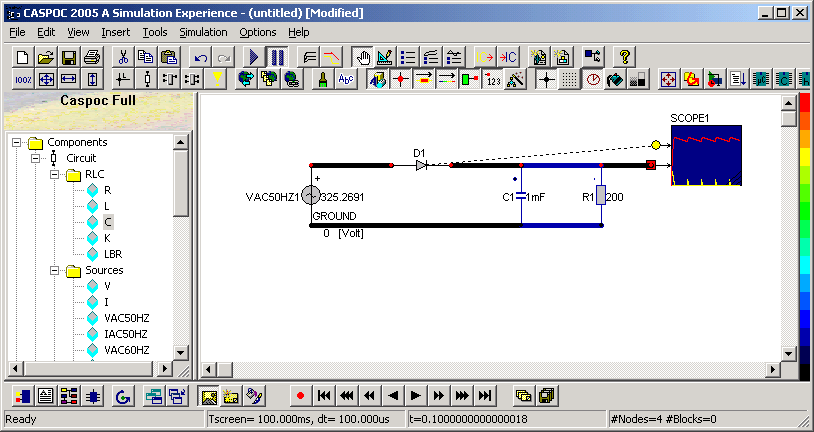Toggle the dotted grid display button
Viewport: 814px width, 432px height.
coord(569,79)
